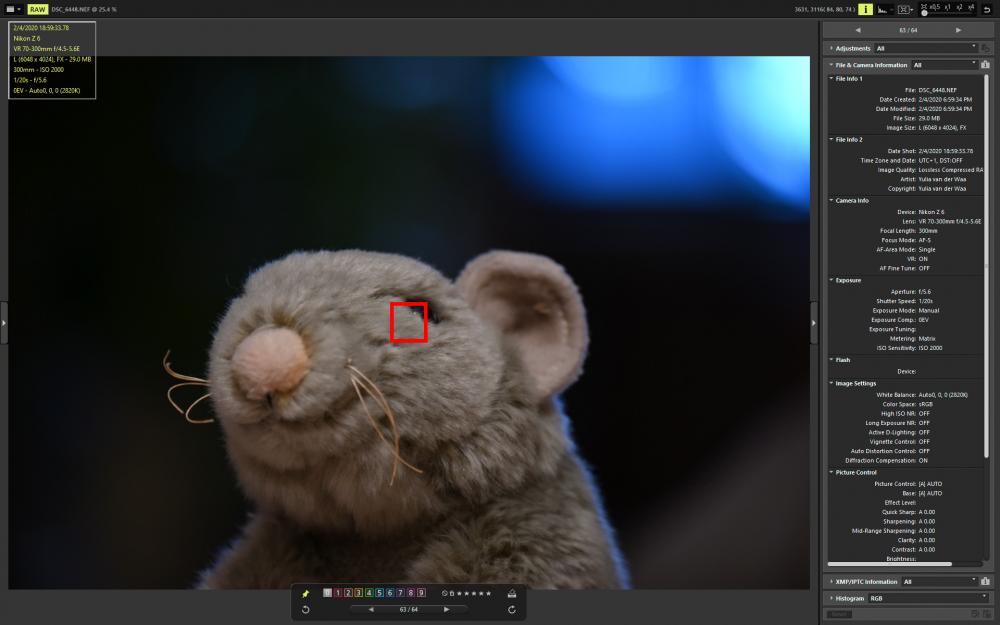This screenshot has height=625, width=1000.
Task: Toggle the left panel collapse handle
Action: pyautogui.click(x=4, y=323)
